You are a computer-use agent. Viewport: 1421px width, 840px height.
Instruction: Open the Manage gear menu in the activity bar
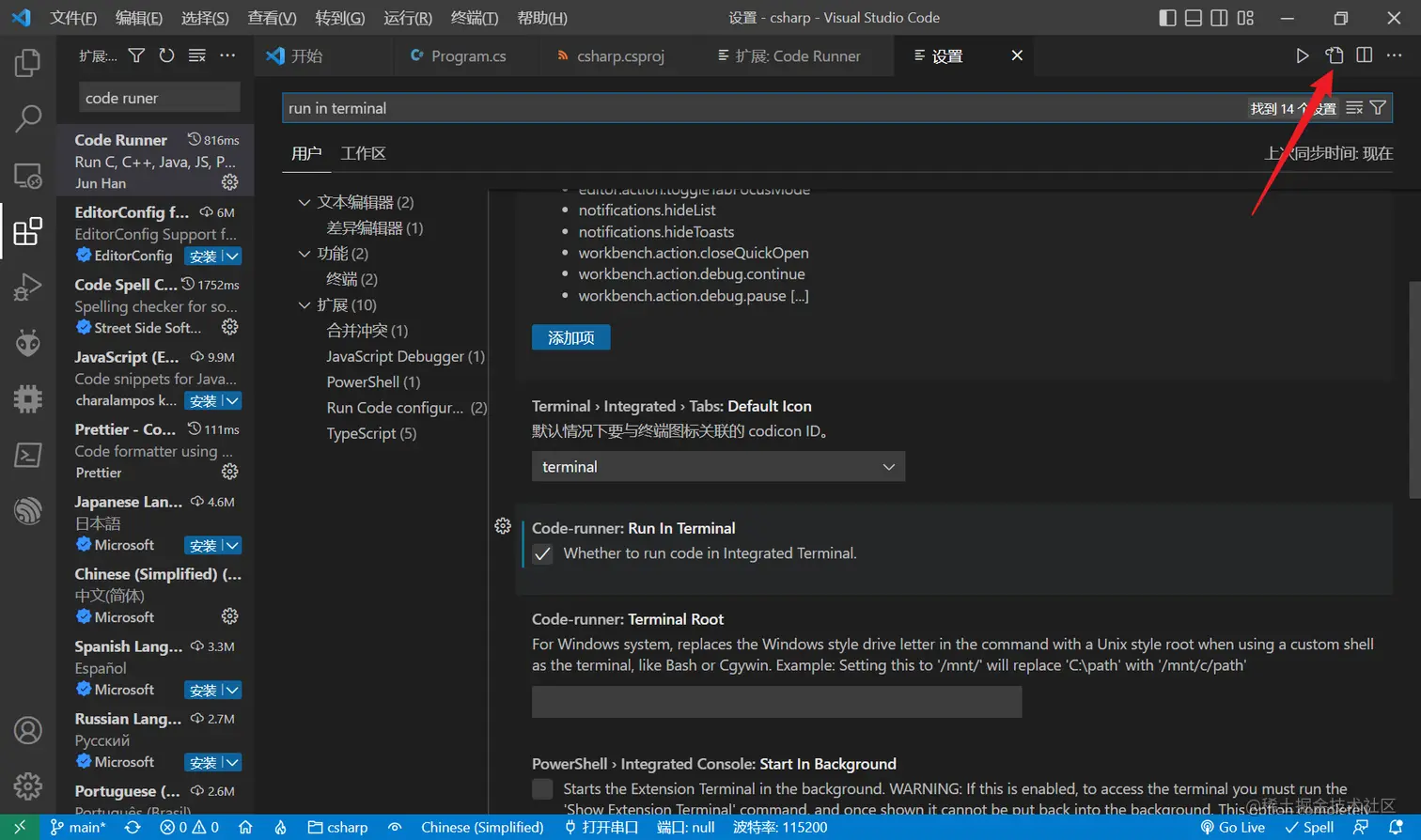click(28, 786)
